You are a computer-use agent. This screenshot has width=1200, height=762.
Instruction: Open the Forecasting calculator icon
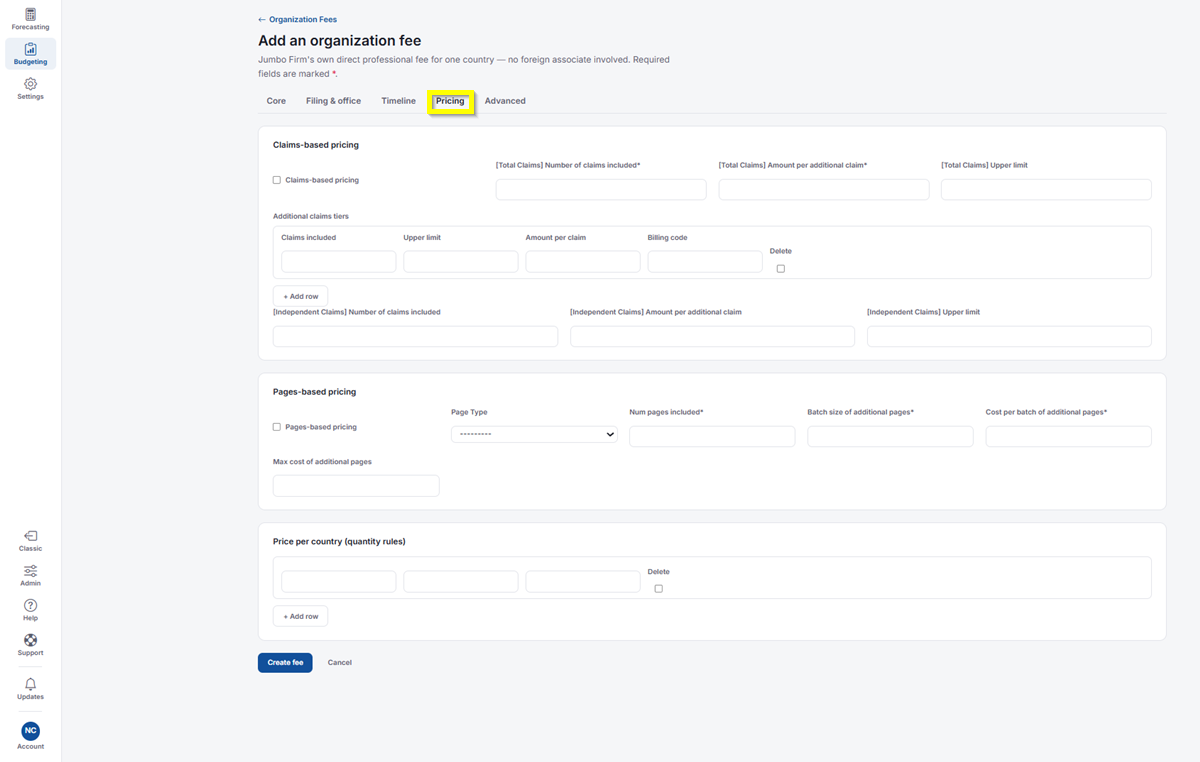pos(30,15)
